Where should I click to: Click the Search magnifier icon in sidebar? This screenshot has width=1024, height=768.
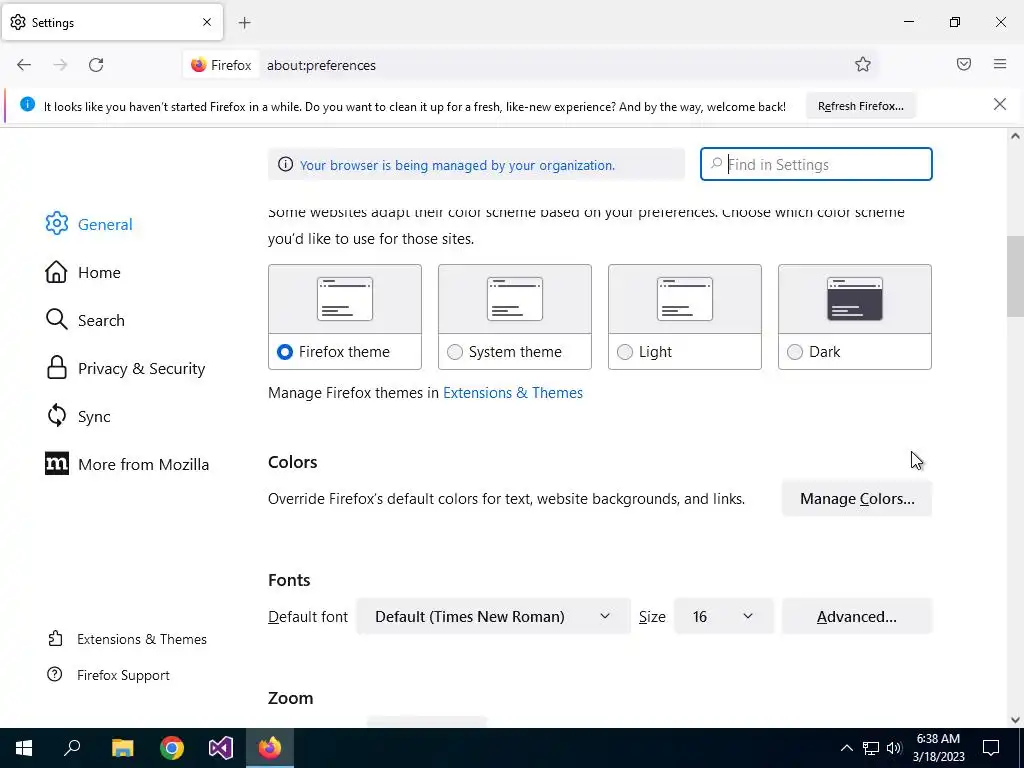click(x=56, y=319)
